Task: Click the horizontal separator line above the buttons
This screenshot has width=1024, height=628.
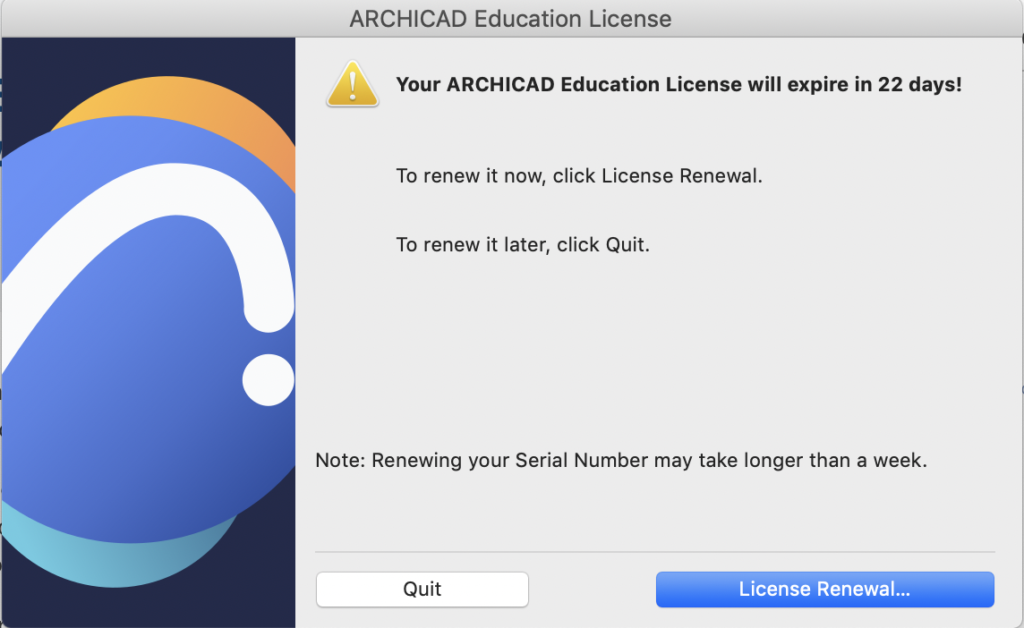Action: pos(655,551)
